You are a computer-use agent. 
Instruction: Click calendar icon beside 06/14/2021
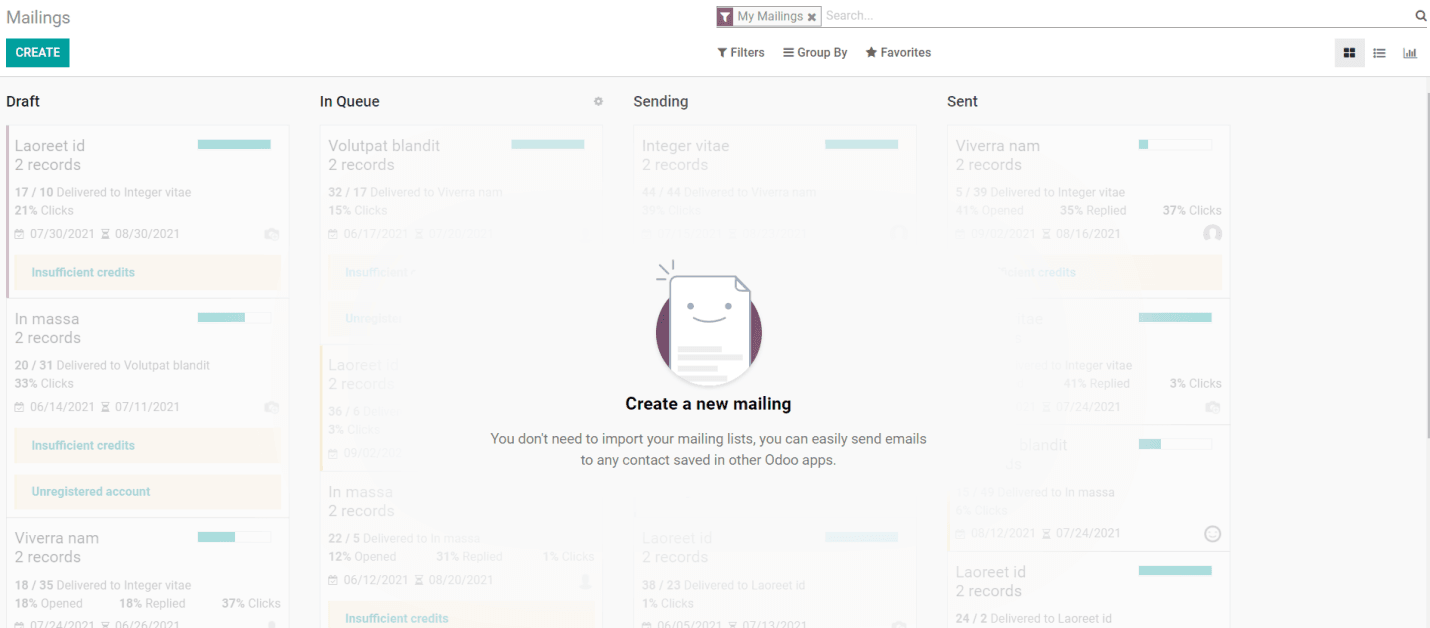(x=19, y=407)
